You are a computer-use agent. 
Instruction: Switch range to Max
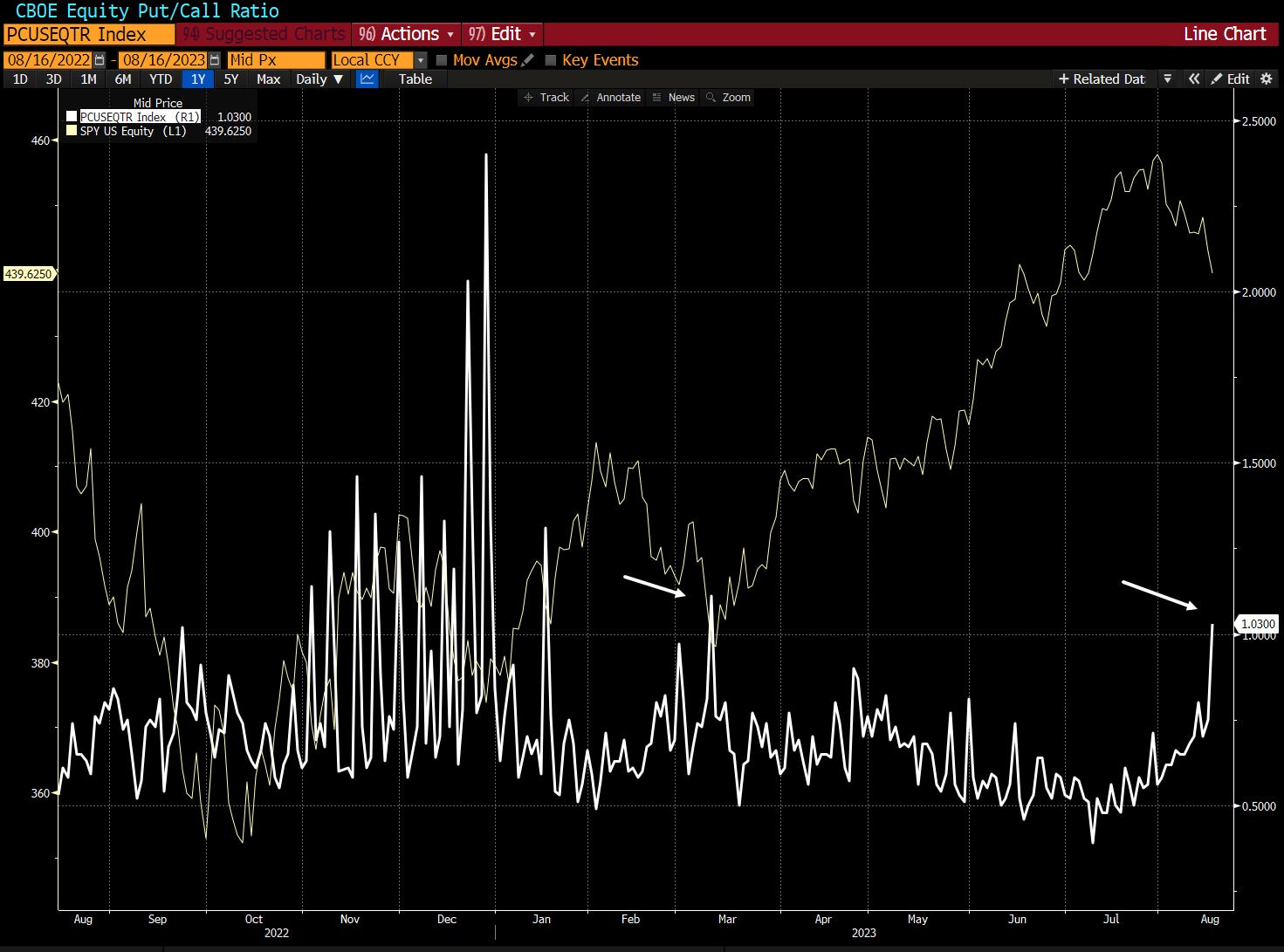click(269, 79)
